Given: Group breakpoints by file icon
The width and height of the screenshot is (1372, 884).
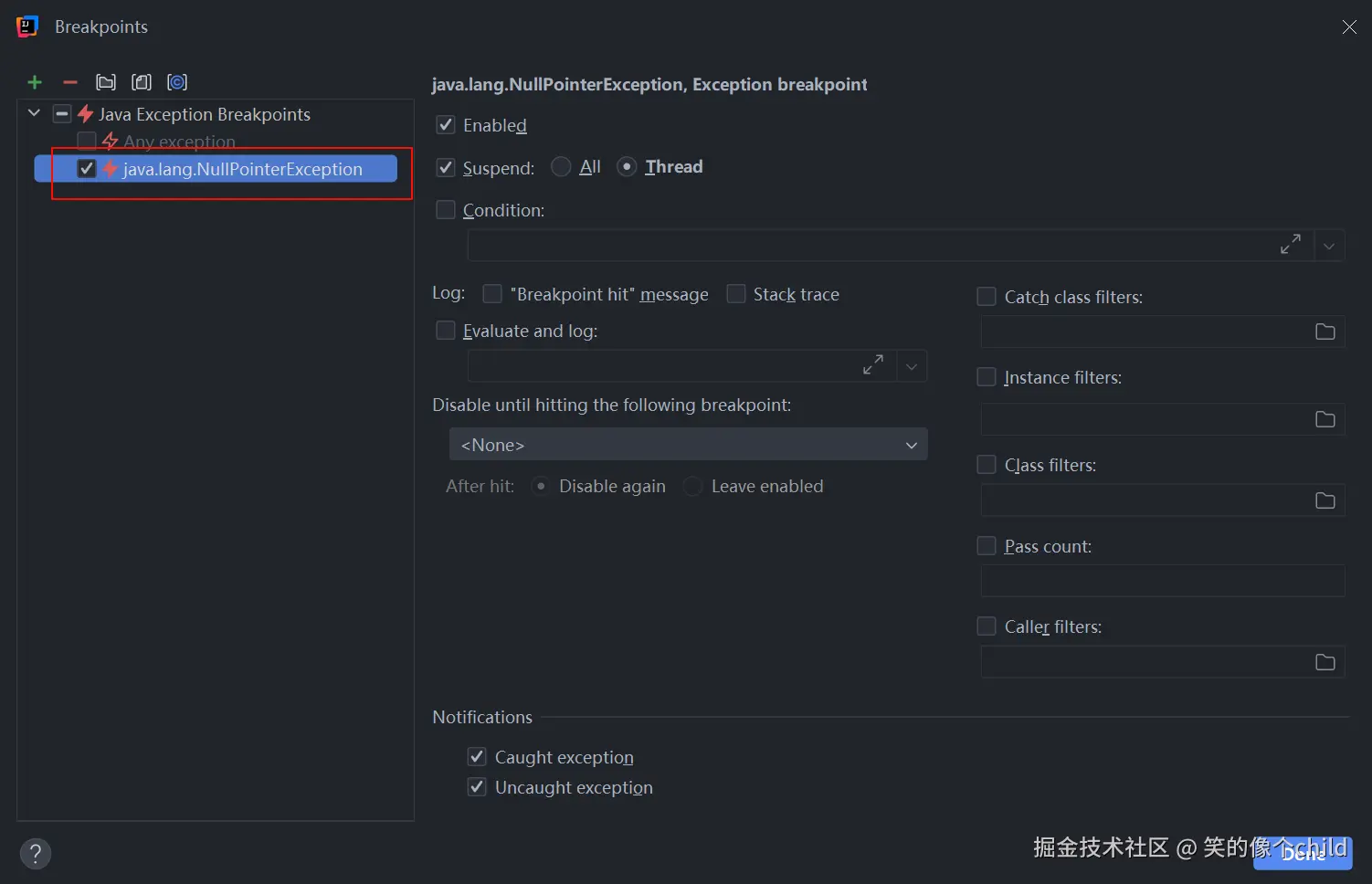Looking at the screenshot, I should point(142,82).
